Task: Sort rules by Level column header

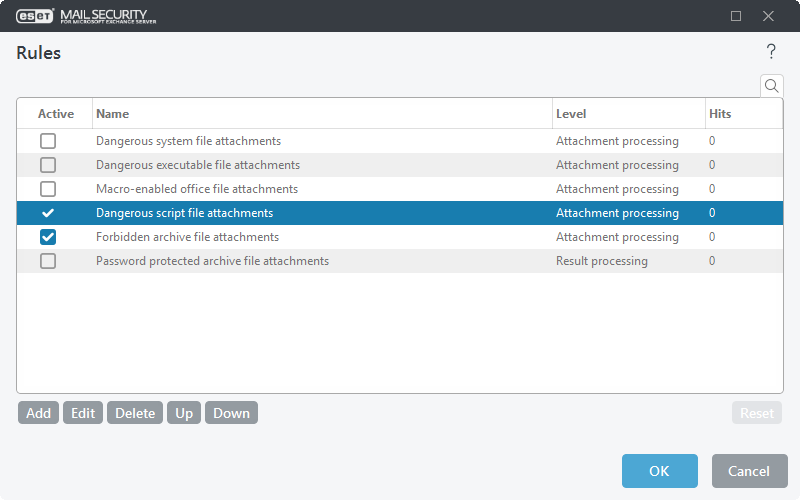Action: 628,114
